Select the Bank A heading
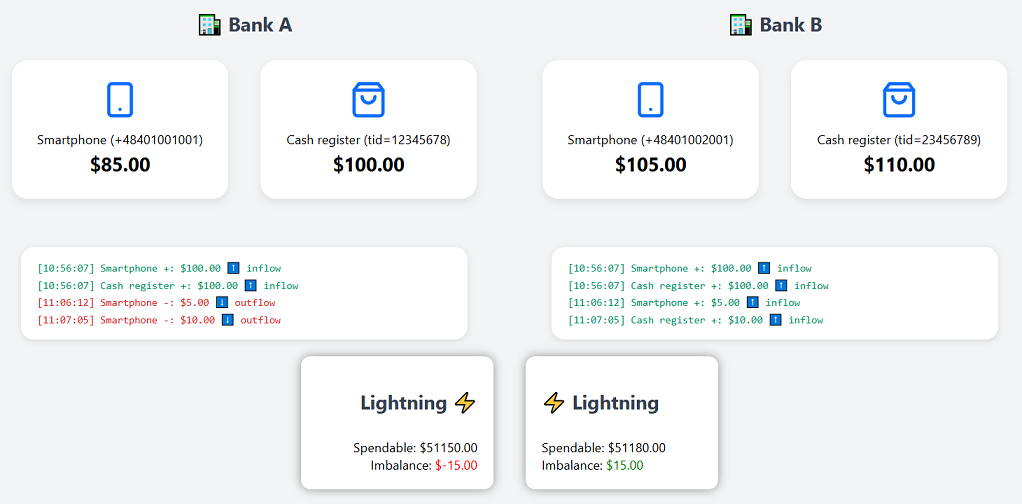 click(x=259, y=25)
